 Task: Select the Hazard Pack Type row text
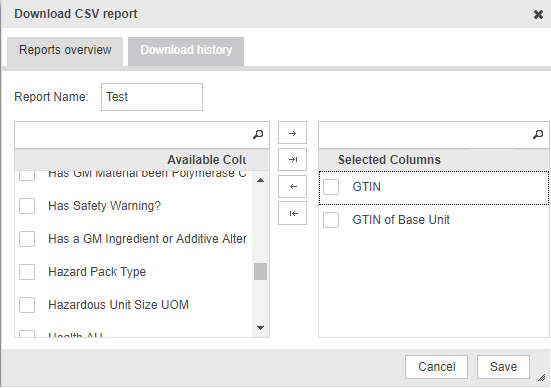coord(97,272)
